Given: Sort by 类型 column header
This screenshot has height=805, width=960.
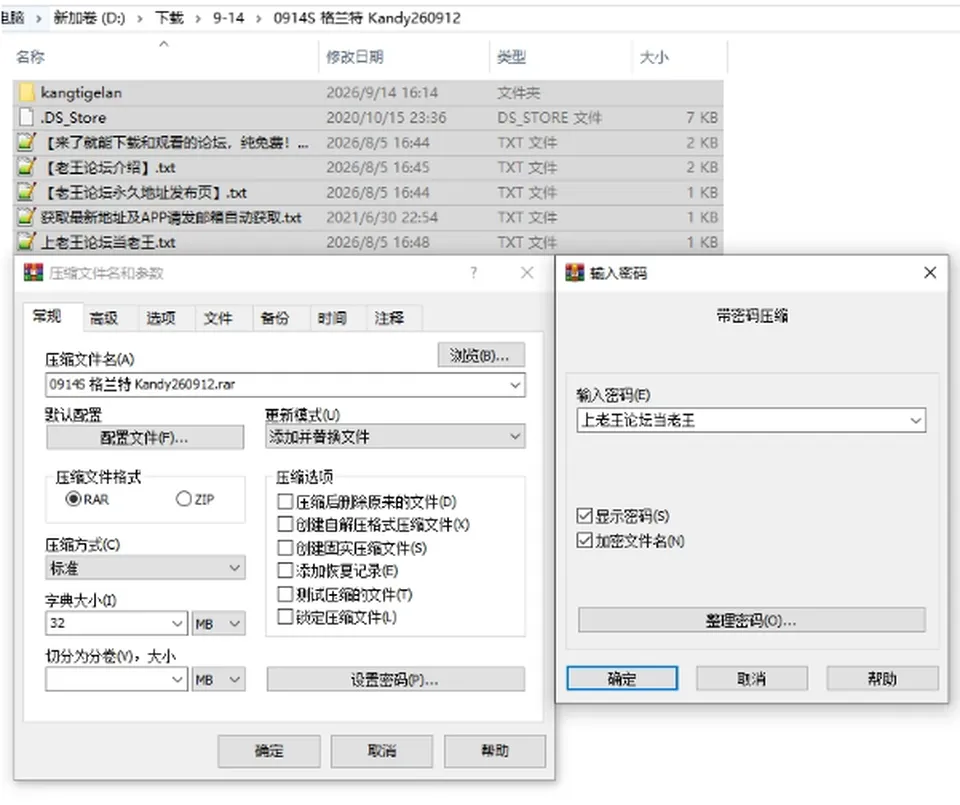Looking at the screenshot, I should pos(512,57).
